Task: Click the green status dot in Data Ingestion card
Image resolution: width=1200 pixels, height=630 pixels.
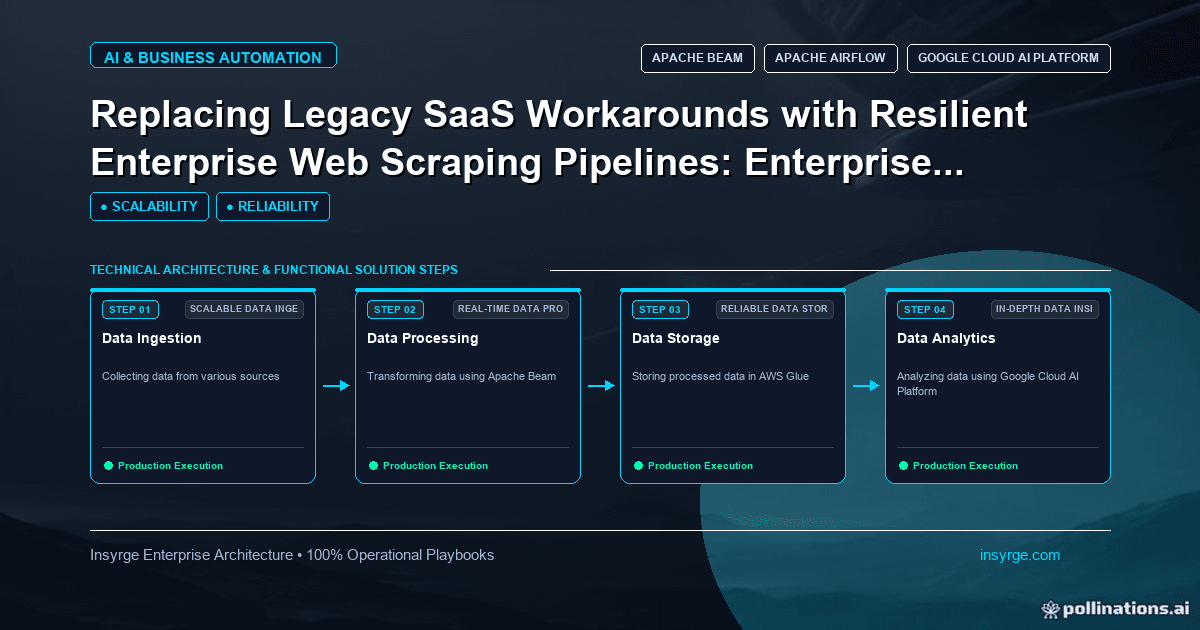Action: 108,465
